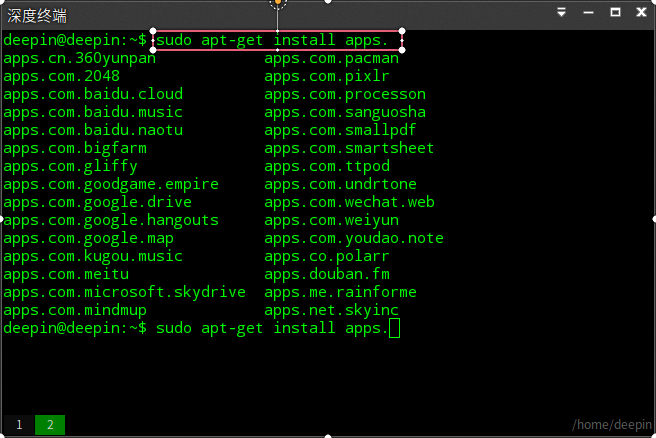Click apps.com.kugou.music package name
The width and height of the screenshot is (656, 438).
point(93,256)
